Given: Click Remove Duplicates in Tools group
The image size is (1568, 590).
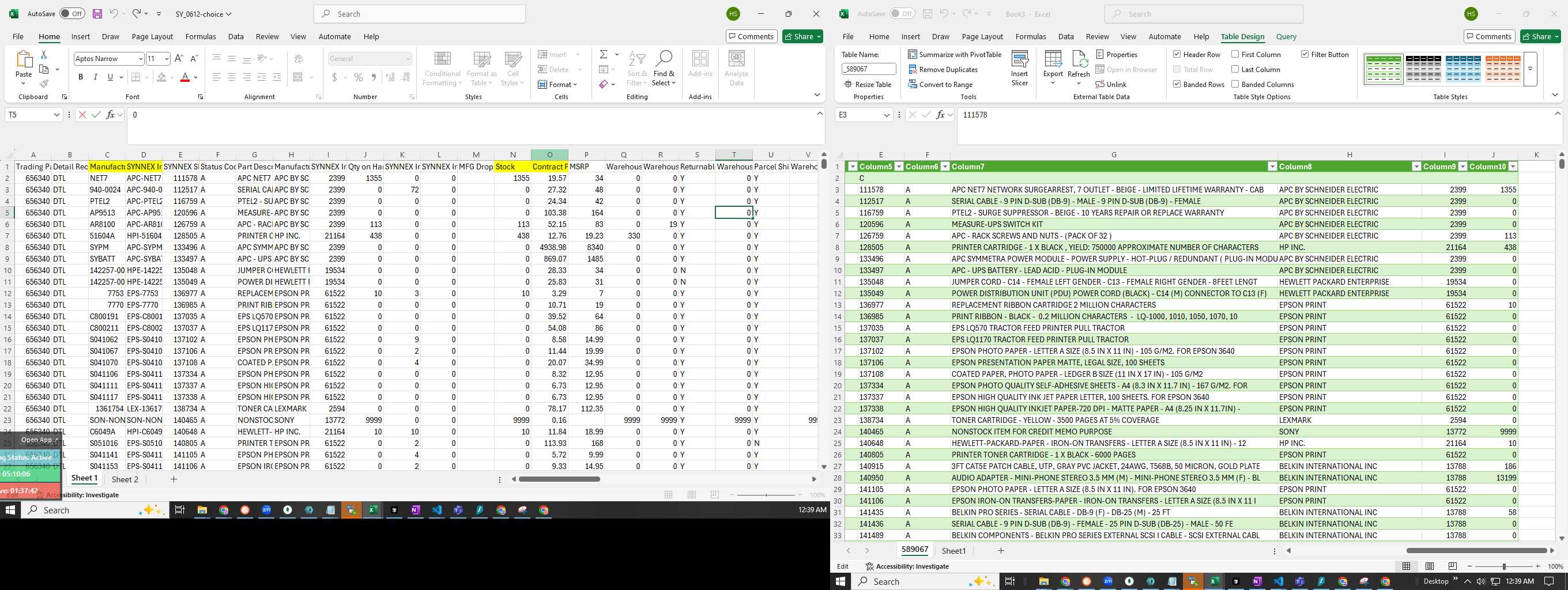Looking at the screenshot, I should pyautogui.click(x=943, y=69).
